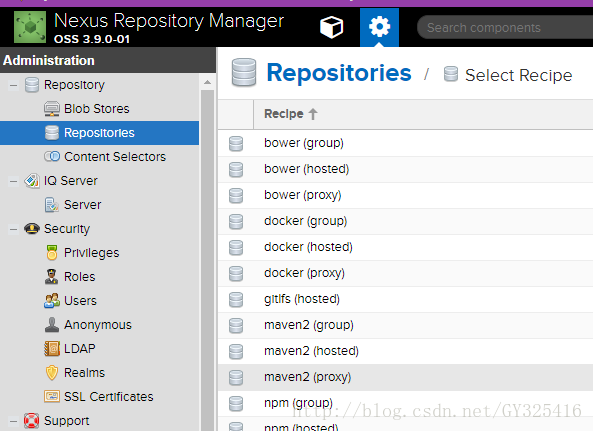Click the Privileges medal icon

(x=52, y=253)
